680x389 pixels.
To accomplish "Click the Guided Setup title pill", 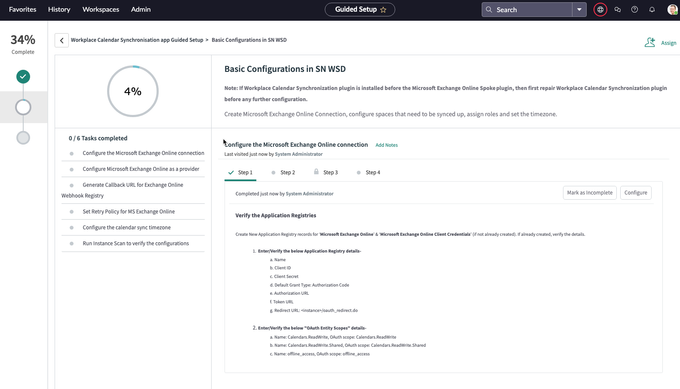I will coord(360,10).
